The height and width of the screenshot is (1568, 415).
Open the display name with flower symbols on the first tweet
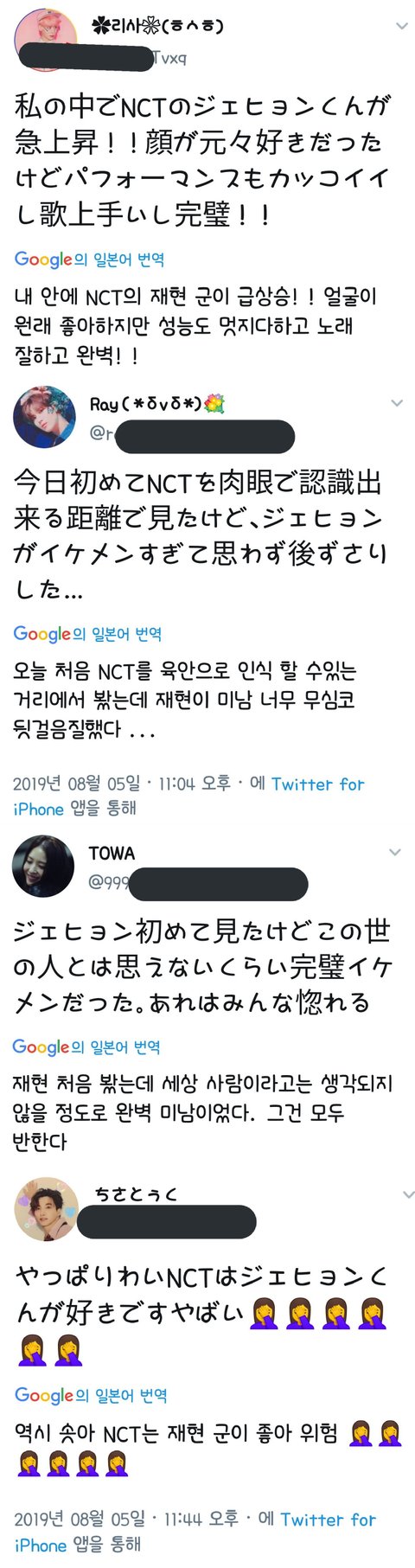point(157,25)
